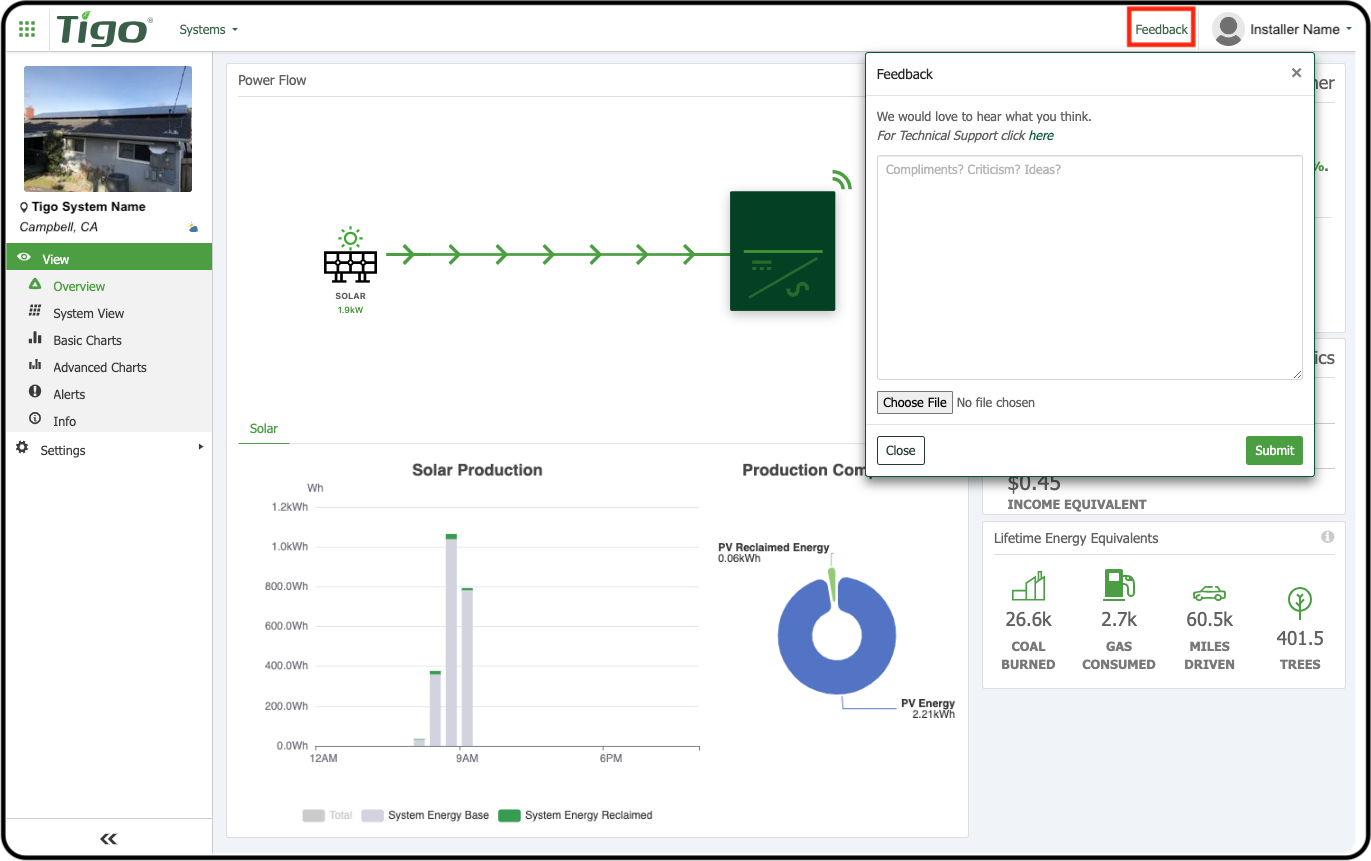This screenshot has height=861, width=1371.
Task: Switch to the Solar tab above the charts
Action: coord(263,428)
